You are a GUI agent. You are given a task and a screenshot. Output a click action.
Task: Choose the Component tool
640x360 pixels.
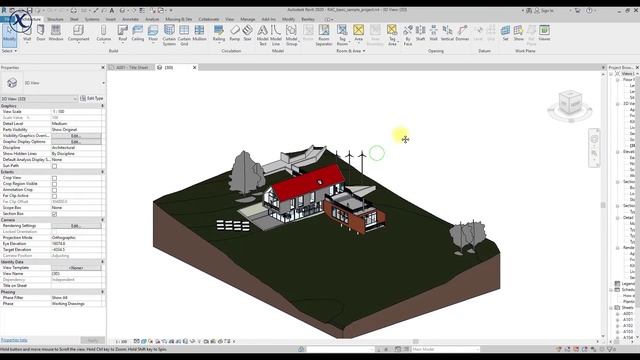(x=78, y=33)
